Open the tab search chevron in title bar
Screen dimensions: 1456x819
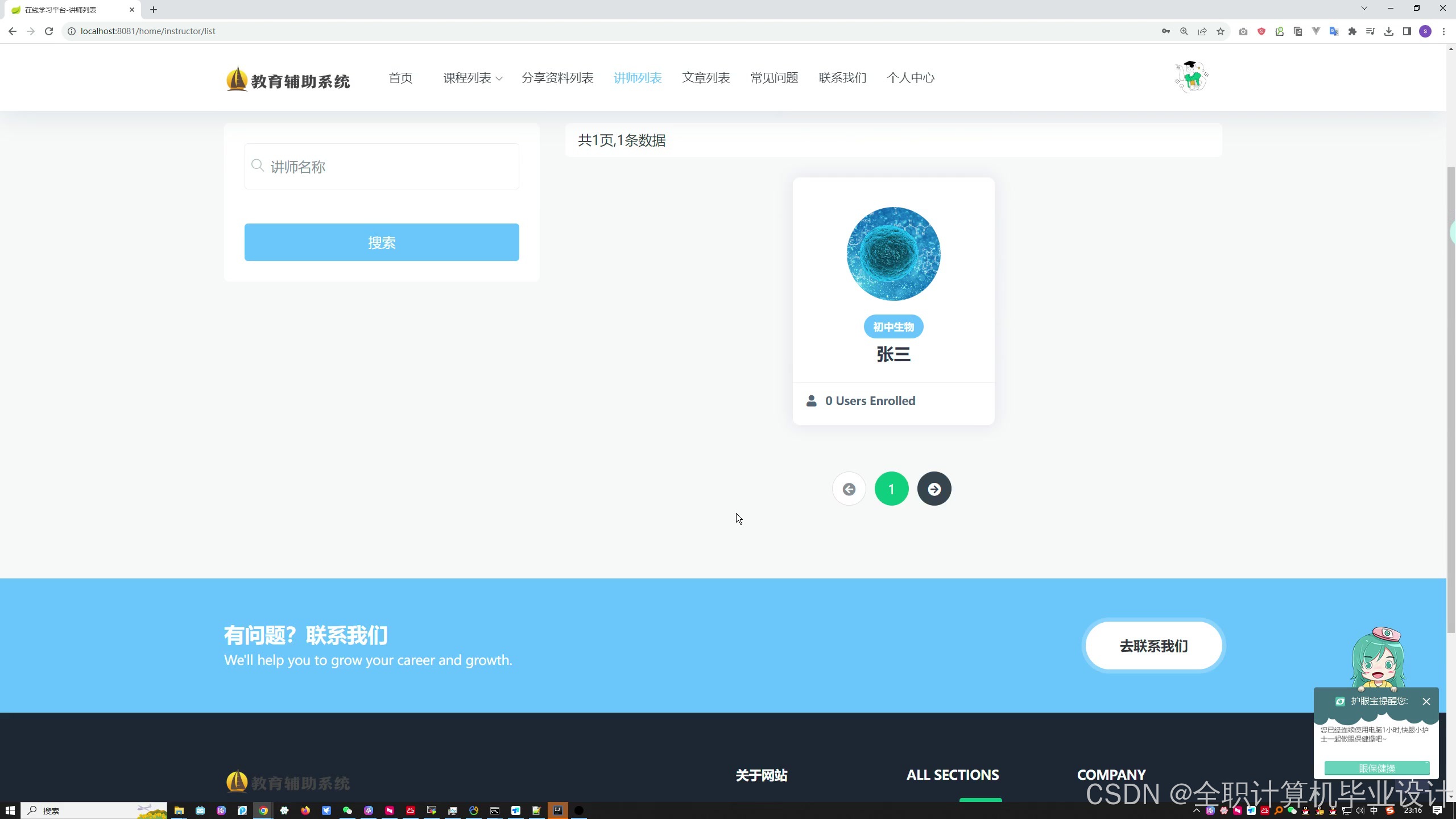click(x=1364, y=9)
